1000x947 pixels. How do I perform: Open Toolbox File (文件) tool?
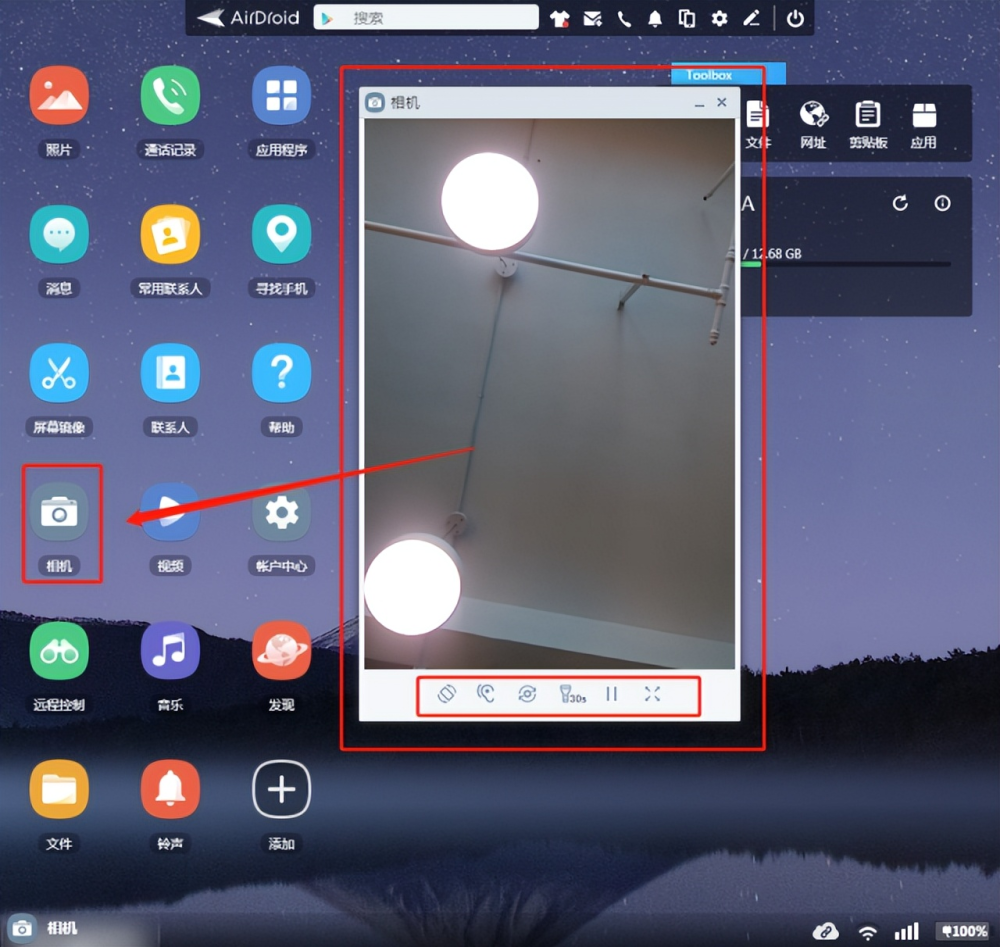click(x=758, y=124)
